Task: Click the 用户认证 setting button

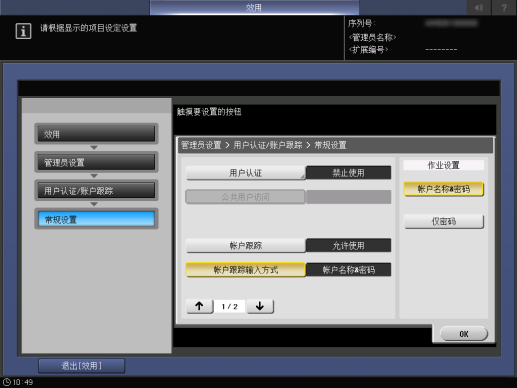Action: [245, 173]
